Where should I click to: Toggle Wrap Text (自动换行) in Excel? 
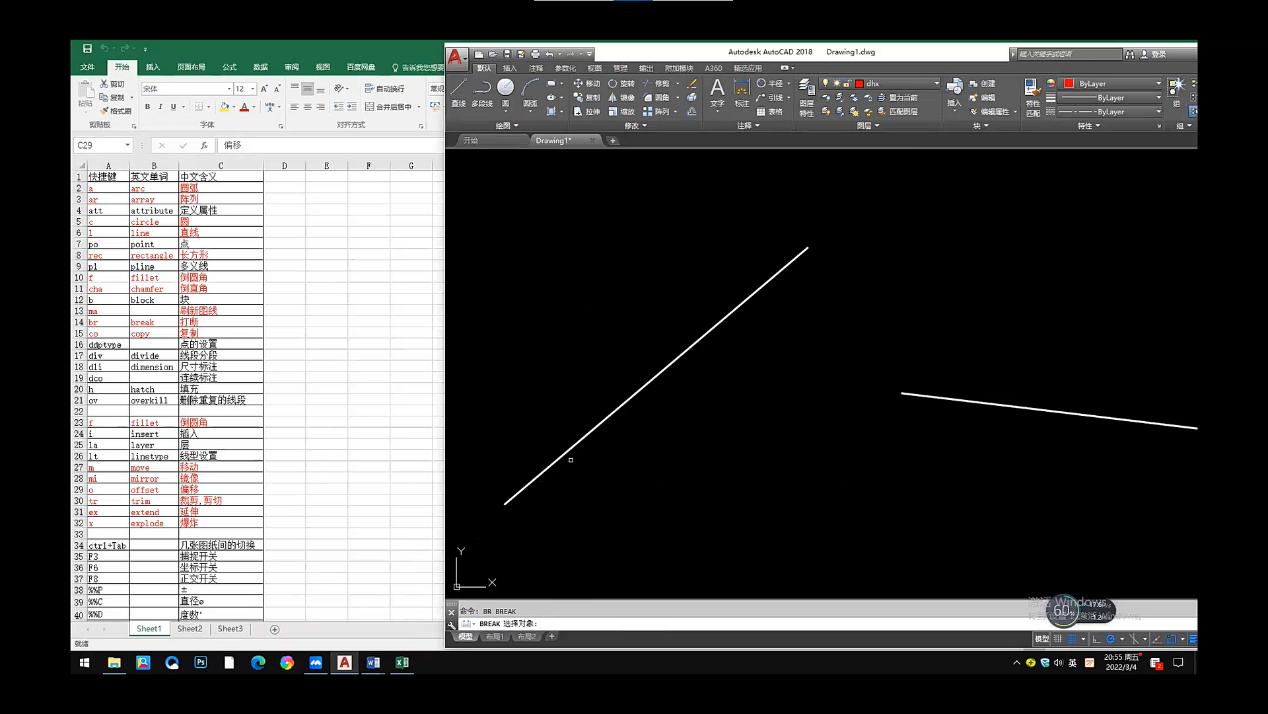(385, 89)
